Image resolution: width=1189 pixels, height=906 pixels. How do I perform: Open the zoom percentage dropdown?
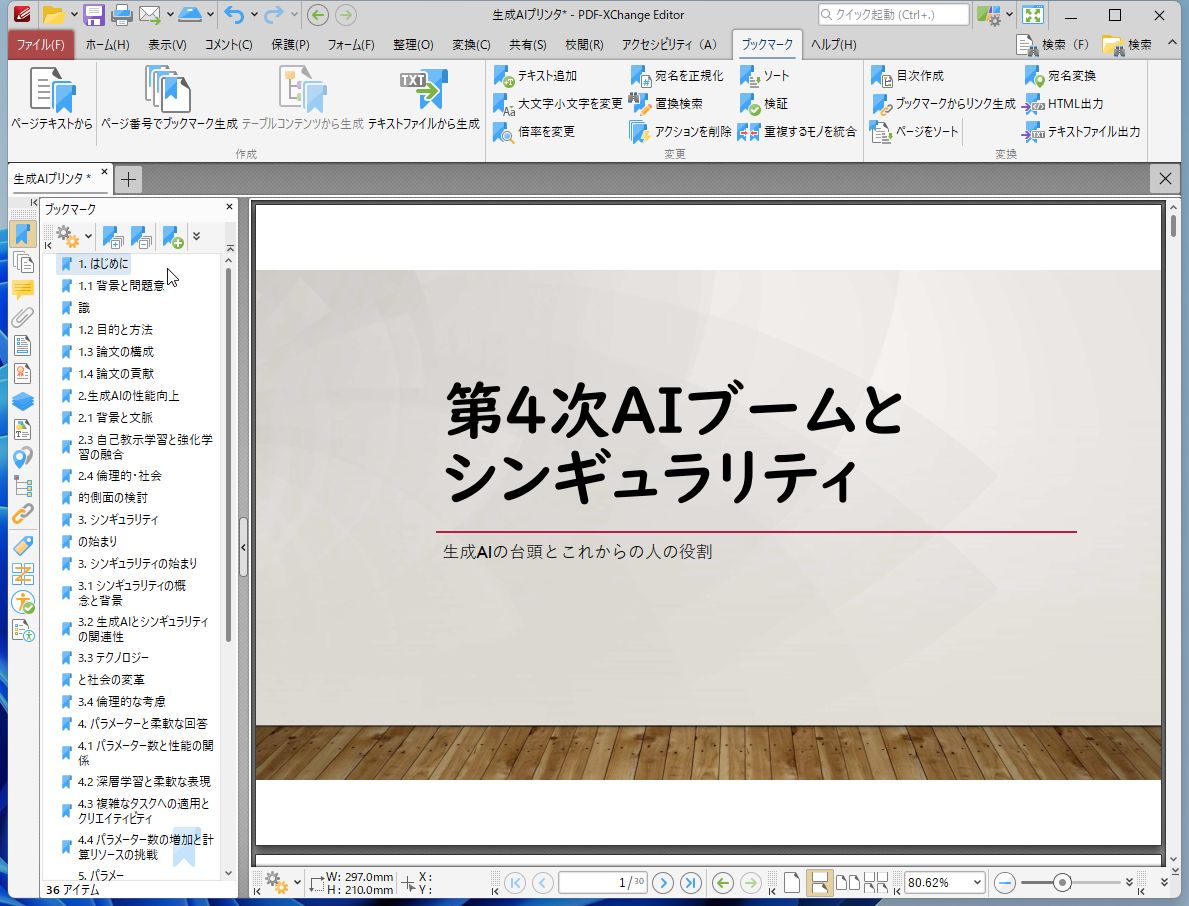[977, 882]
